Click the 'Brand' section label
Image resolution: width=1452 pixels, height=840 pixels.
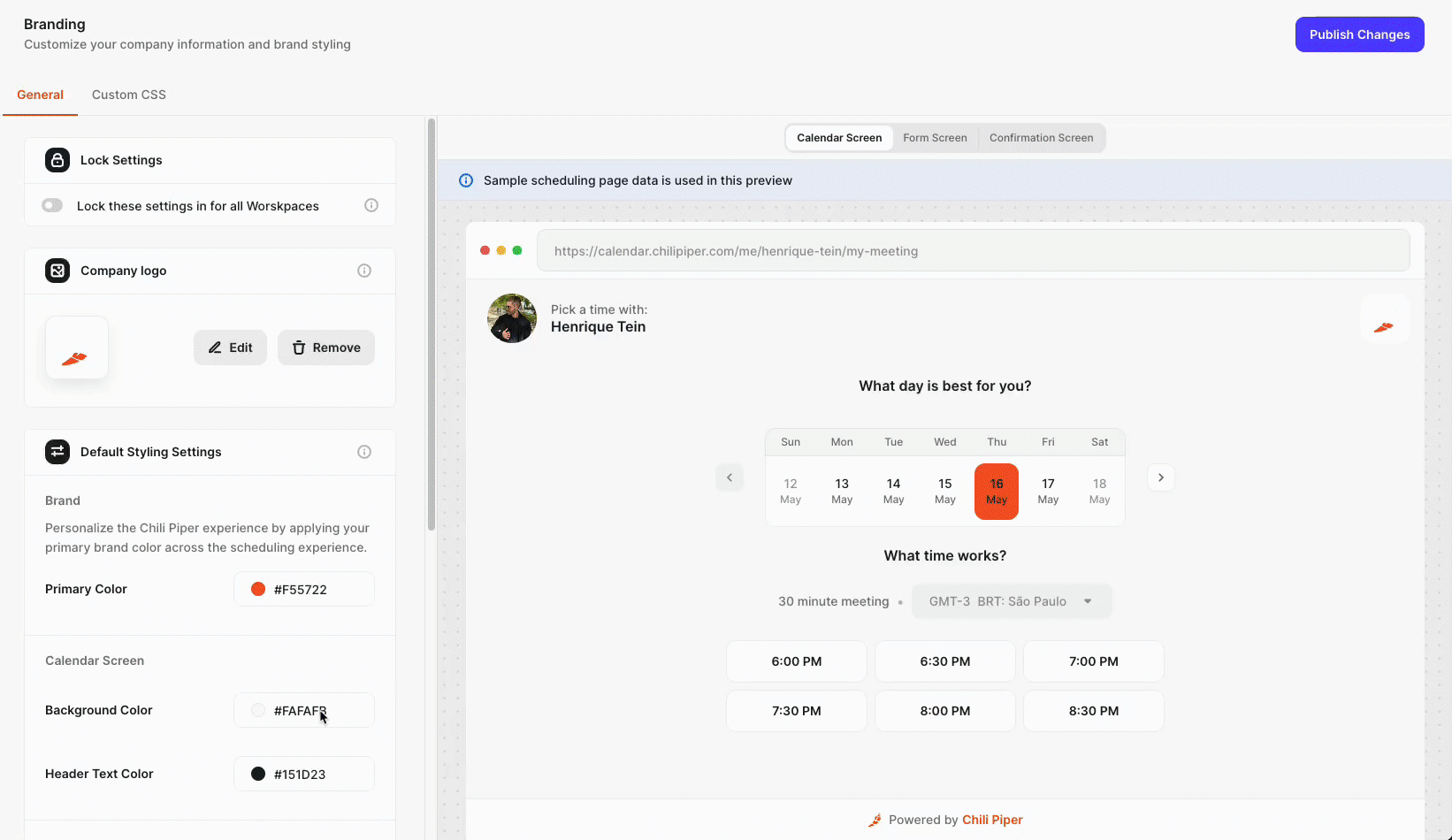click(63, 500)
